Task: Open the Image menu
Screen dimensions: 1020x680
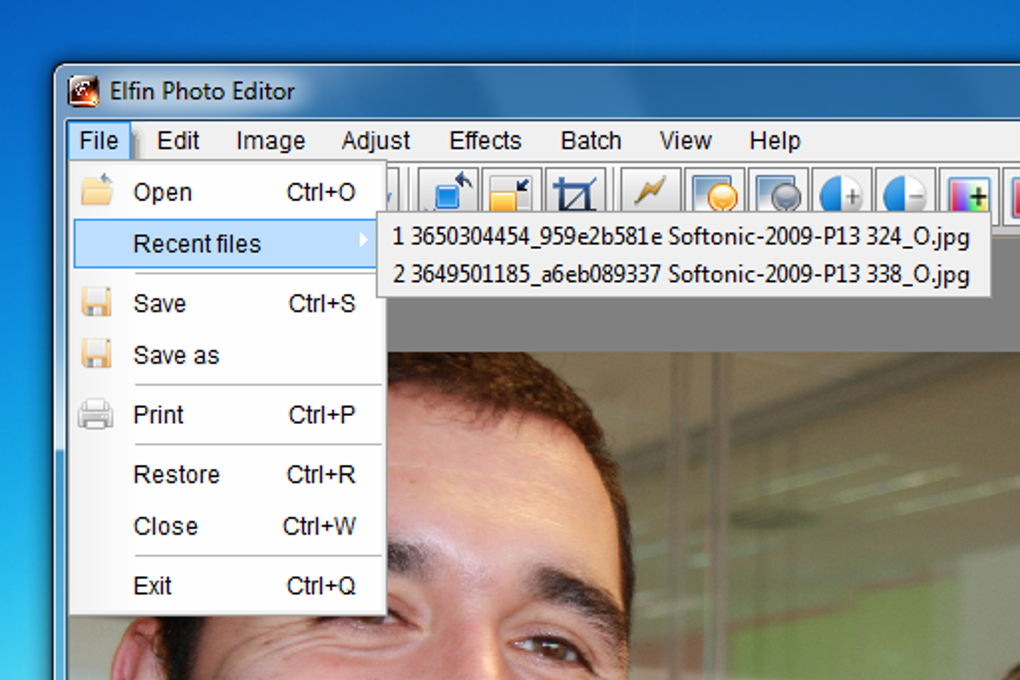Action: point(271,141)
